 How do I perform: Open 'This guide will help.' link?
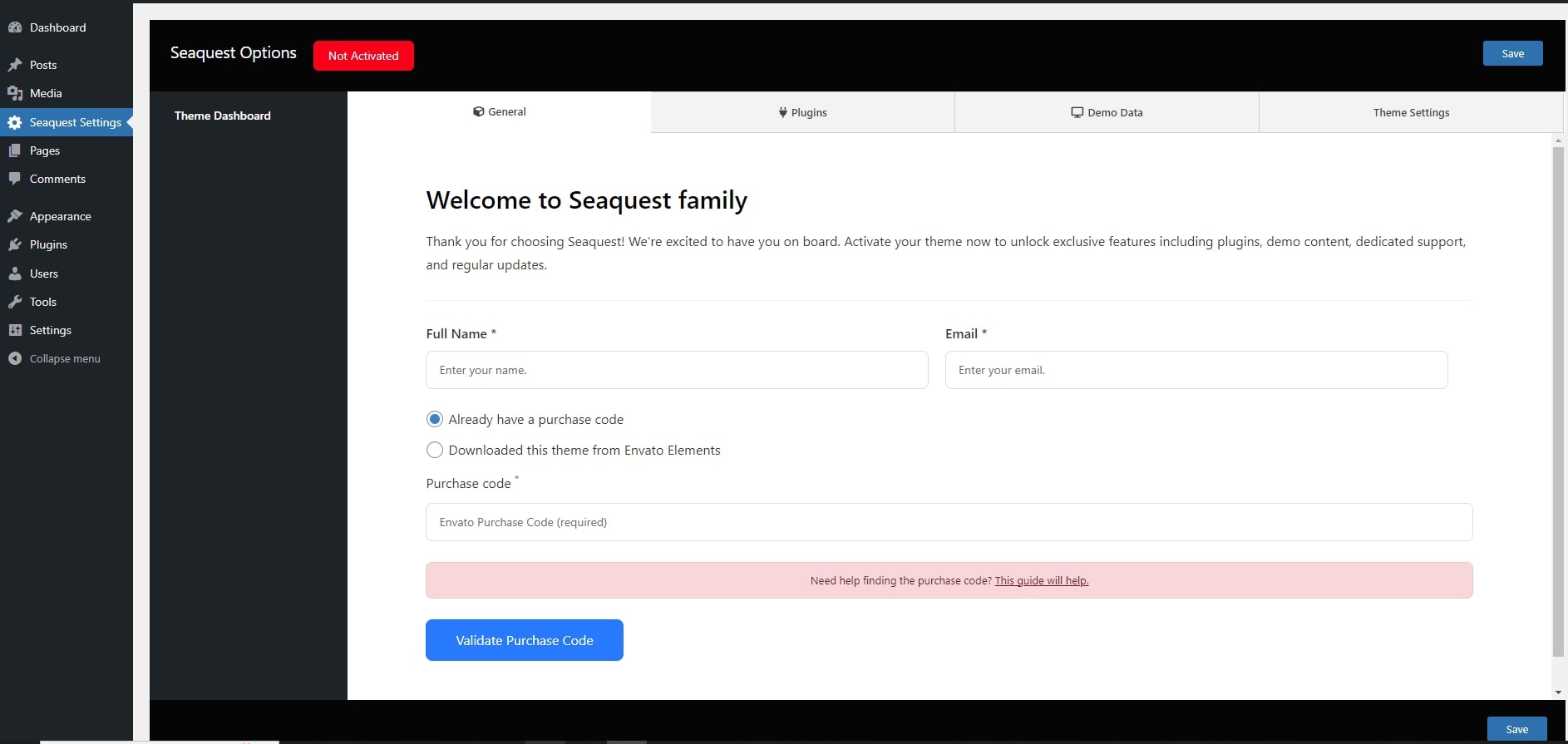tap(1042, 580)
